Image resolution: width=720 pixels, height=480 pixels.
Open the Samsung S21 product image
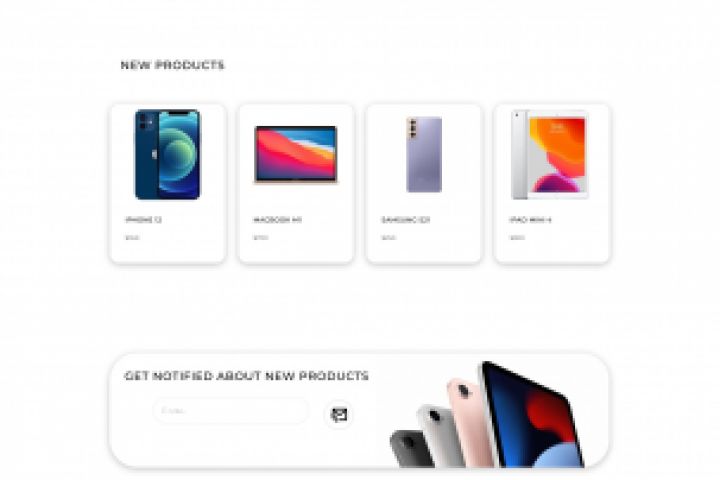[424, 154]
